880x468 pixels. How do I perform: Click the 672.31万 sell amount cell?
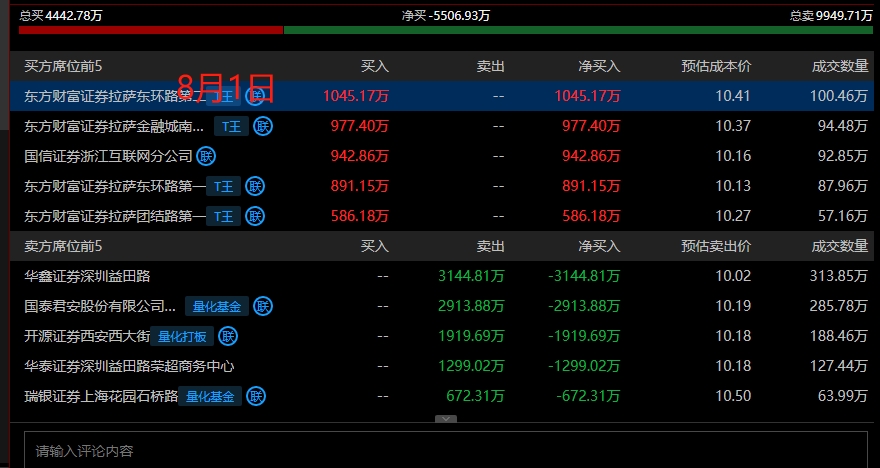click(475, 397)
